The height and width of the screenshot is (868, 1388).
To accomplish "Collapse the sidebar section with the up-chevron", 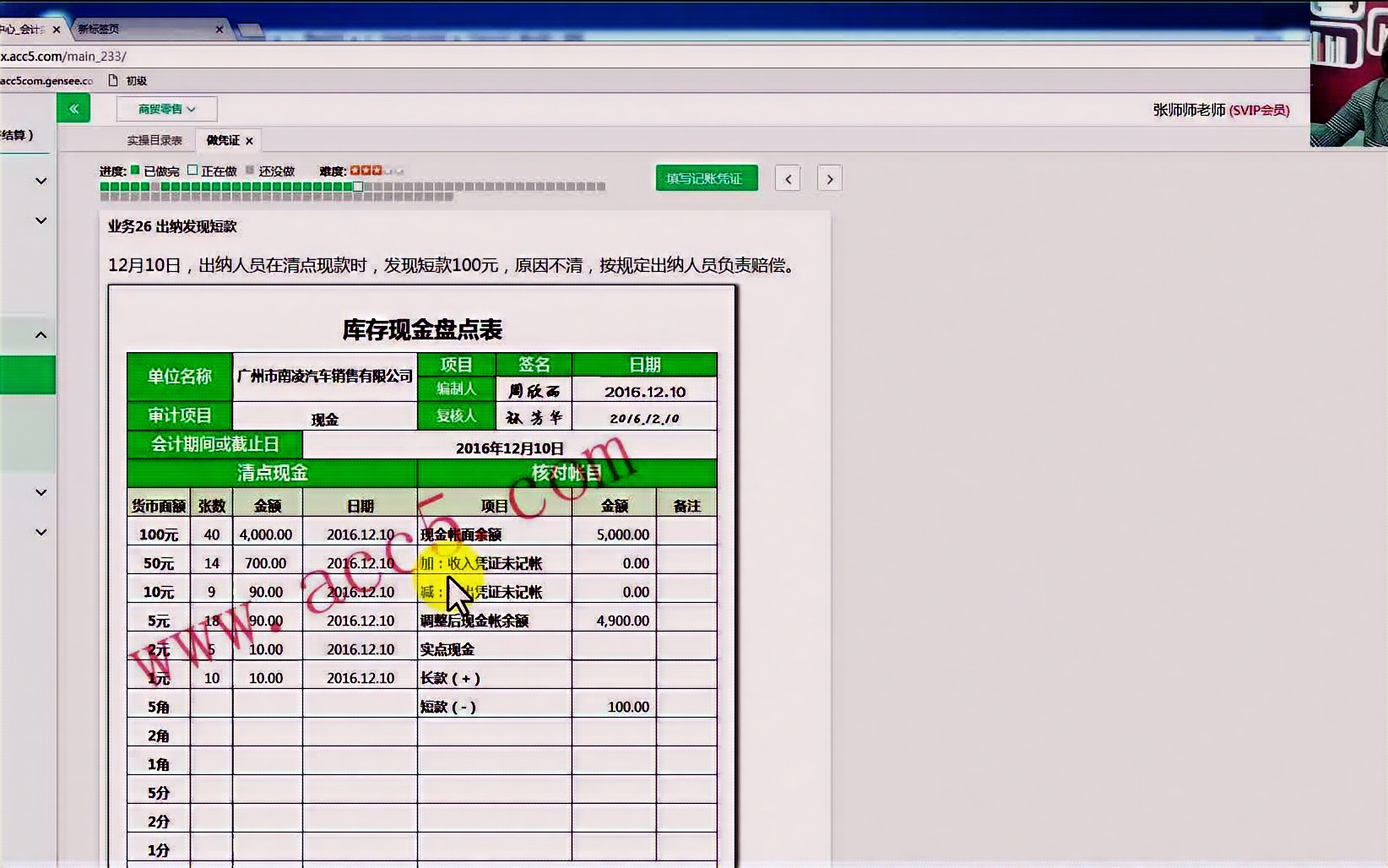I will pos(39,334).
